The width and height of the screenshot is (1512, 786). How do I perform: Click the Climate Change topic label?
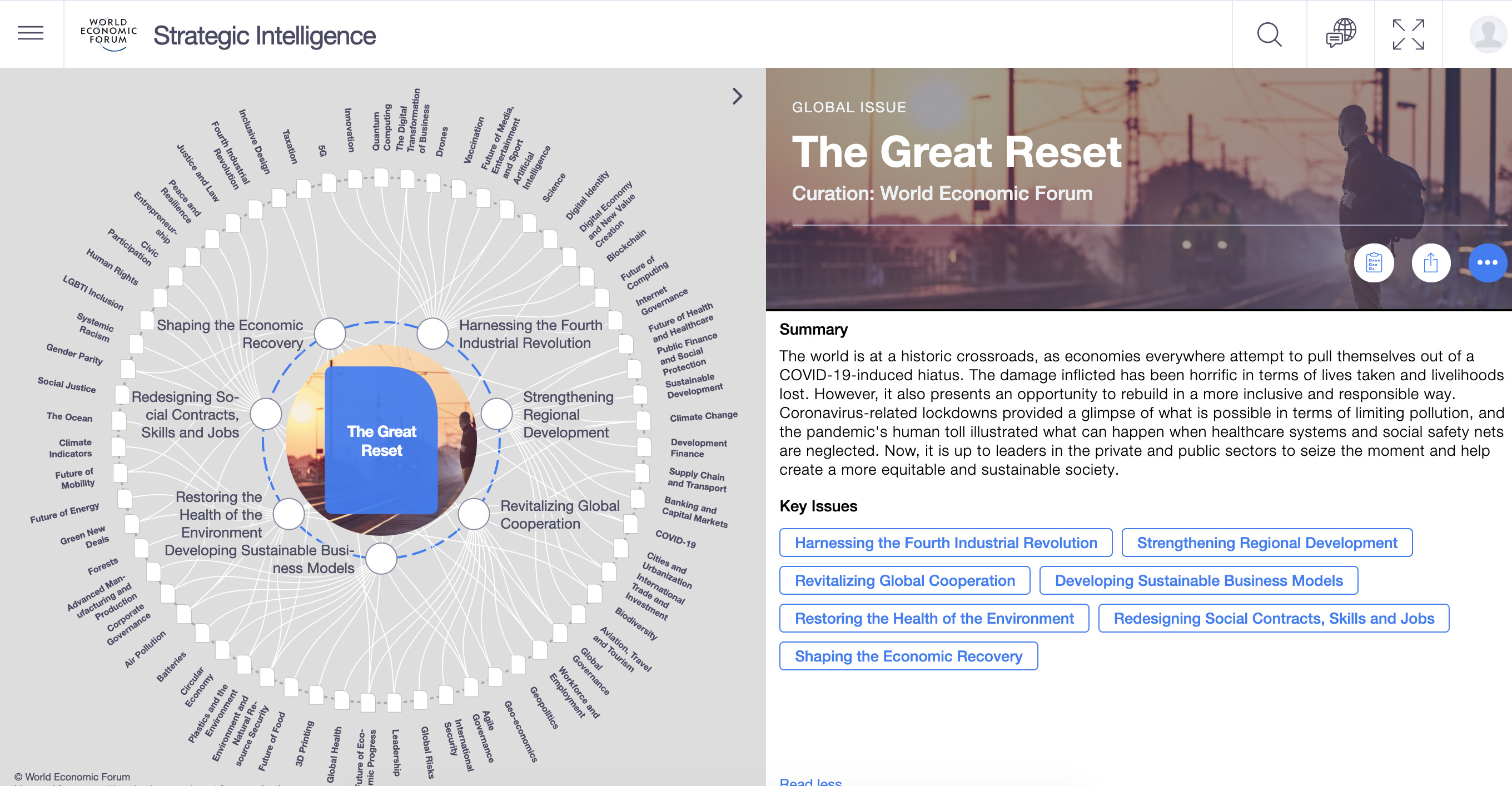[703, 416]
